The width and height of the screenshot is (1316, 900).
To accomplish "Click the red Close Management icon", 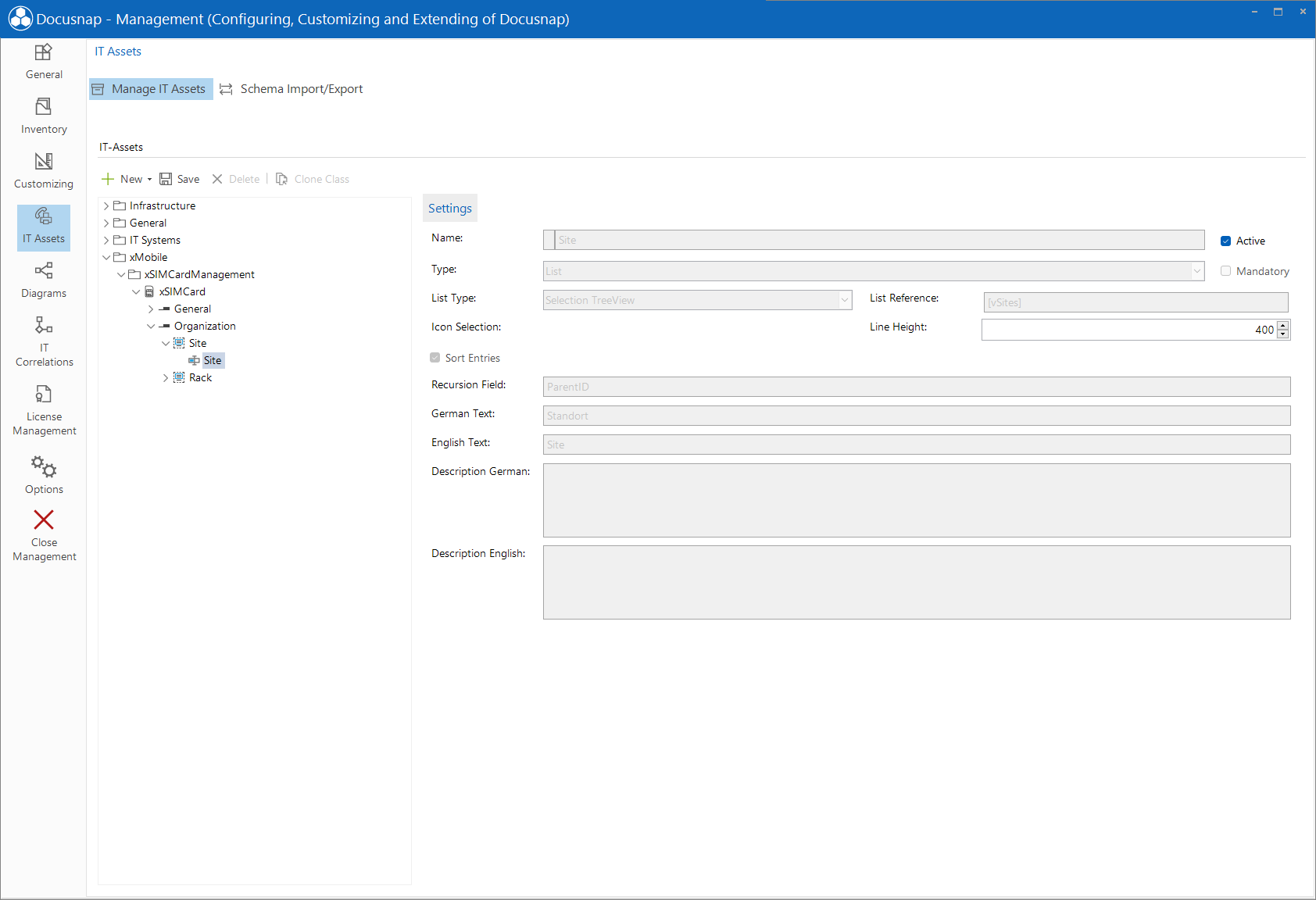I will pyautogui.click(x=44, y=520).
